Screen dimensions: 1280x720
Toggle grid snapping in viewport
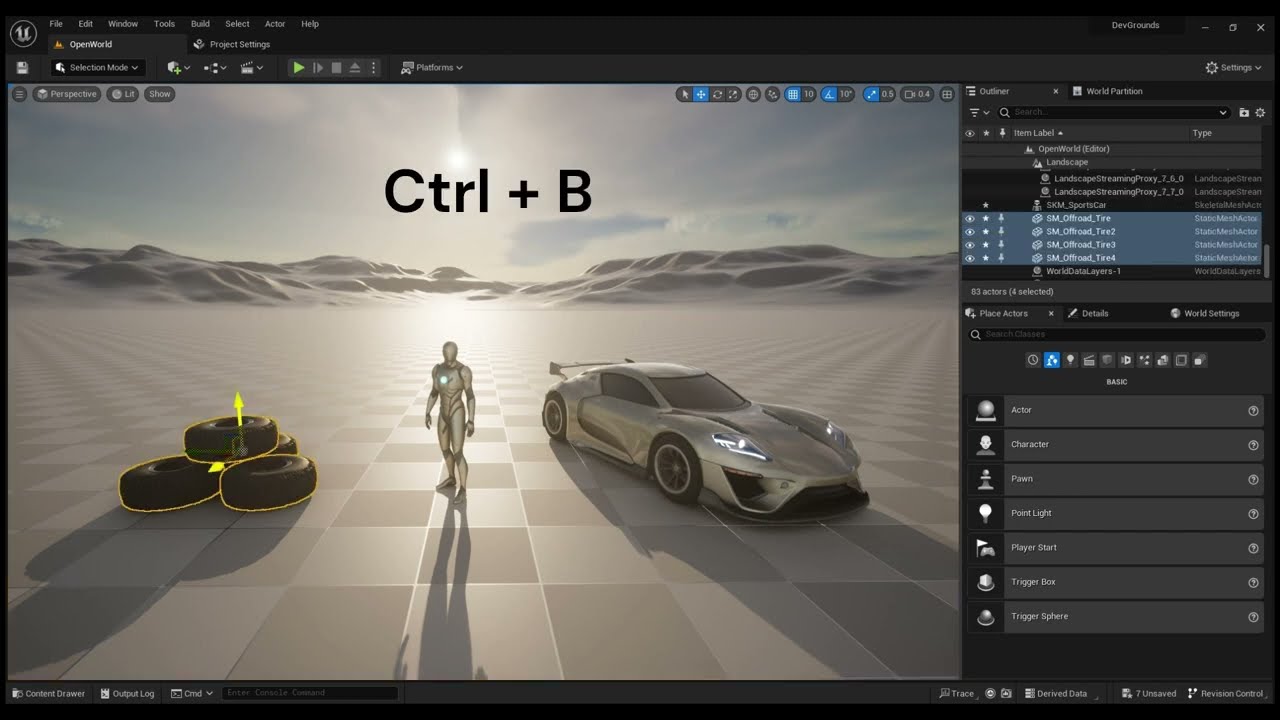793,94
